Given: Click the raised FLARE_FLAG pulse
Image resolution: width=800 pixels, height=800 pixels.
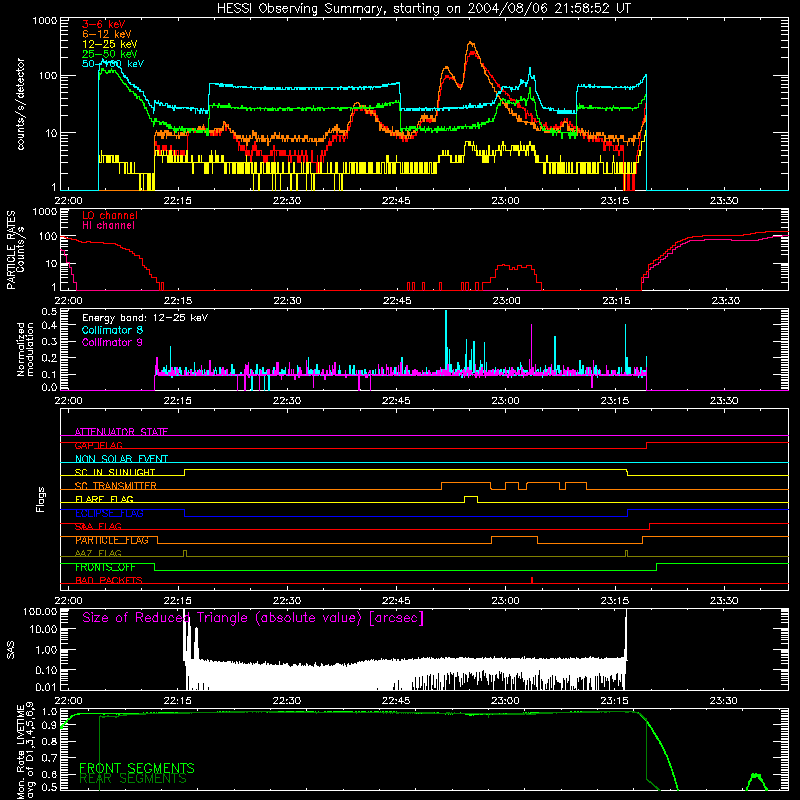Looking at the screenshot, I should click(471, 498).
